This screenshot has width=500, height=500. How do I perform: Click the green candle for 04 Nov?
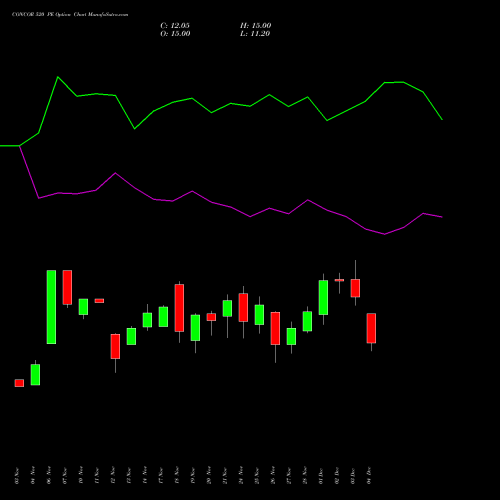point(35,375)
